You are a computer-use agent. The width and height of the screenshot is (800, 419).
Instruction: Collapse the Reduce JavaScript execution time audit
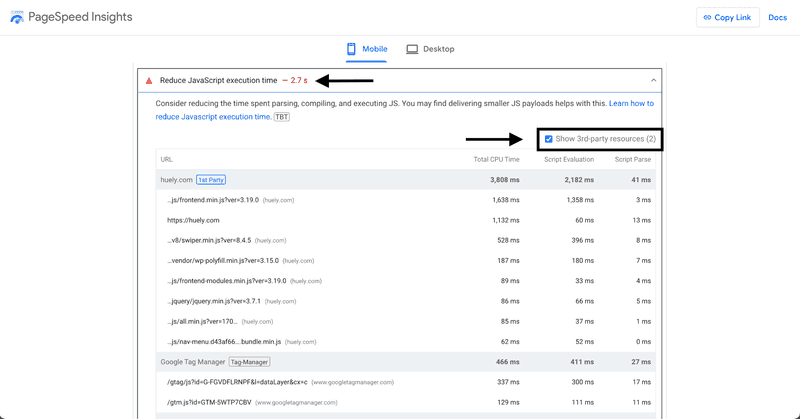pos(653,80)
